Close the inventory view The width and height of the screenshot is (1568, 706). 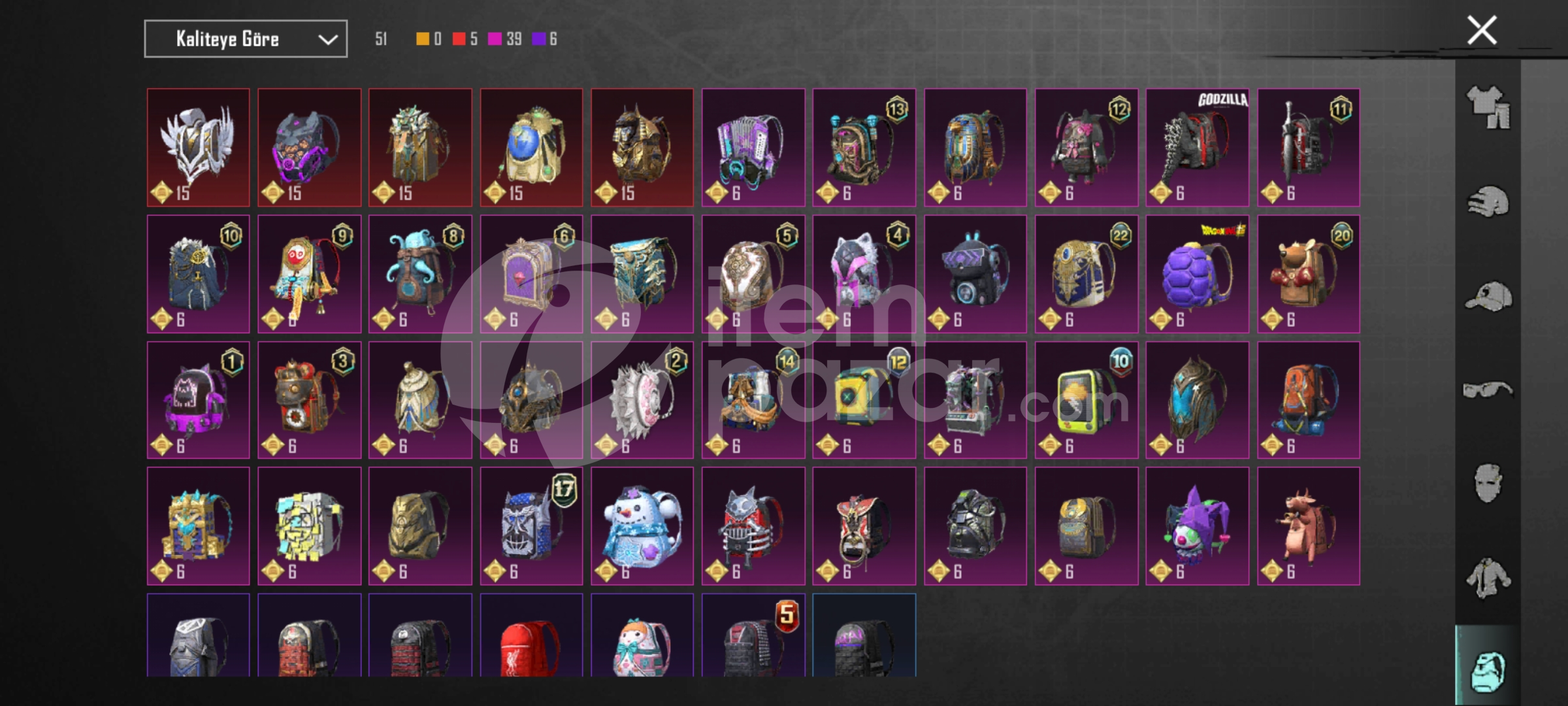[1482, 30]
